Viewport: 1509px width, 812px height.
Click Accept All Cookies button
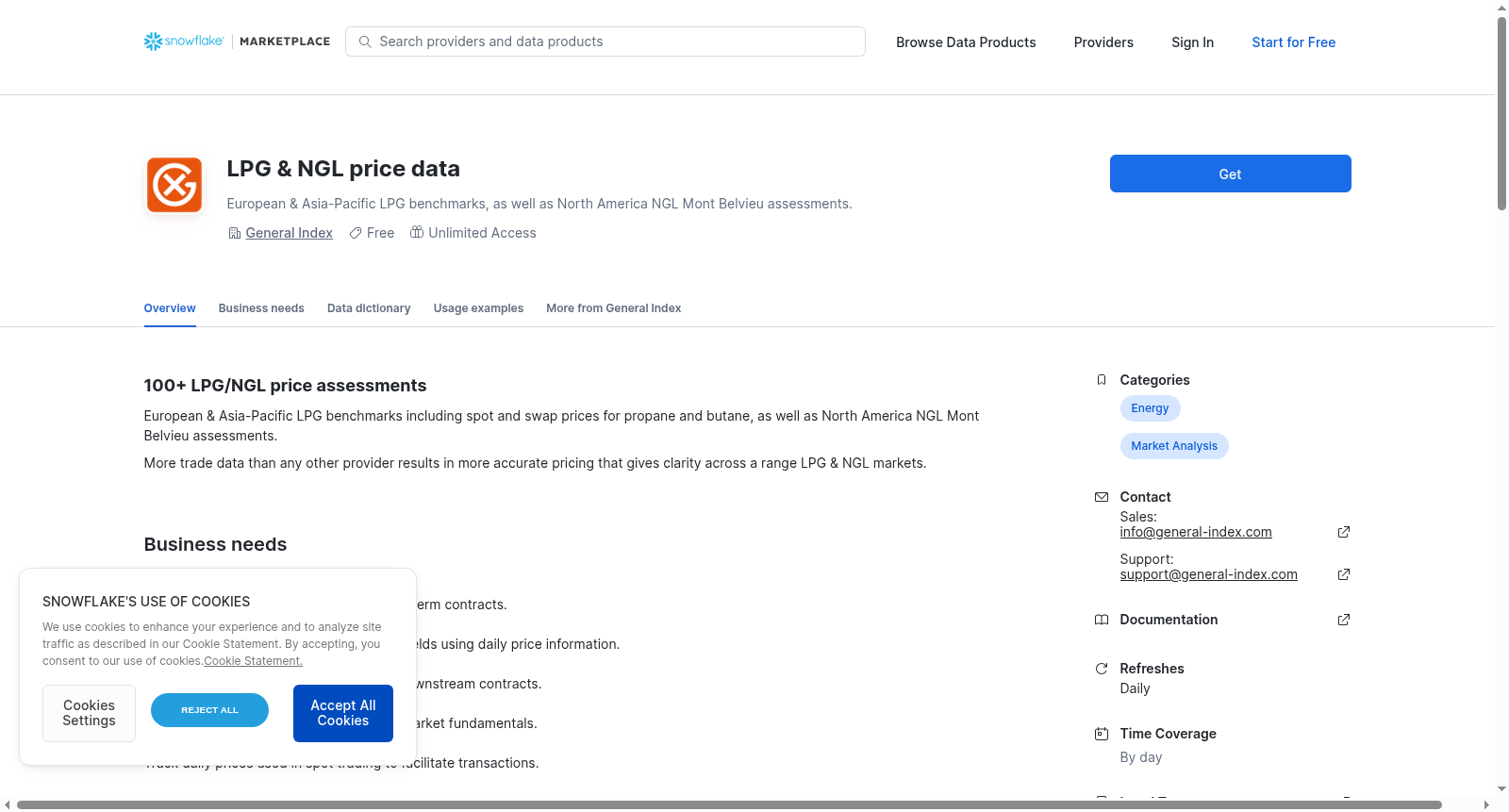point(343,713)
